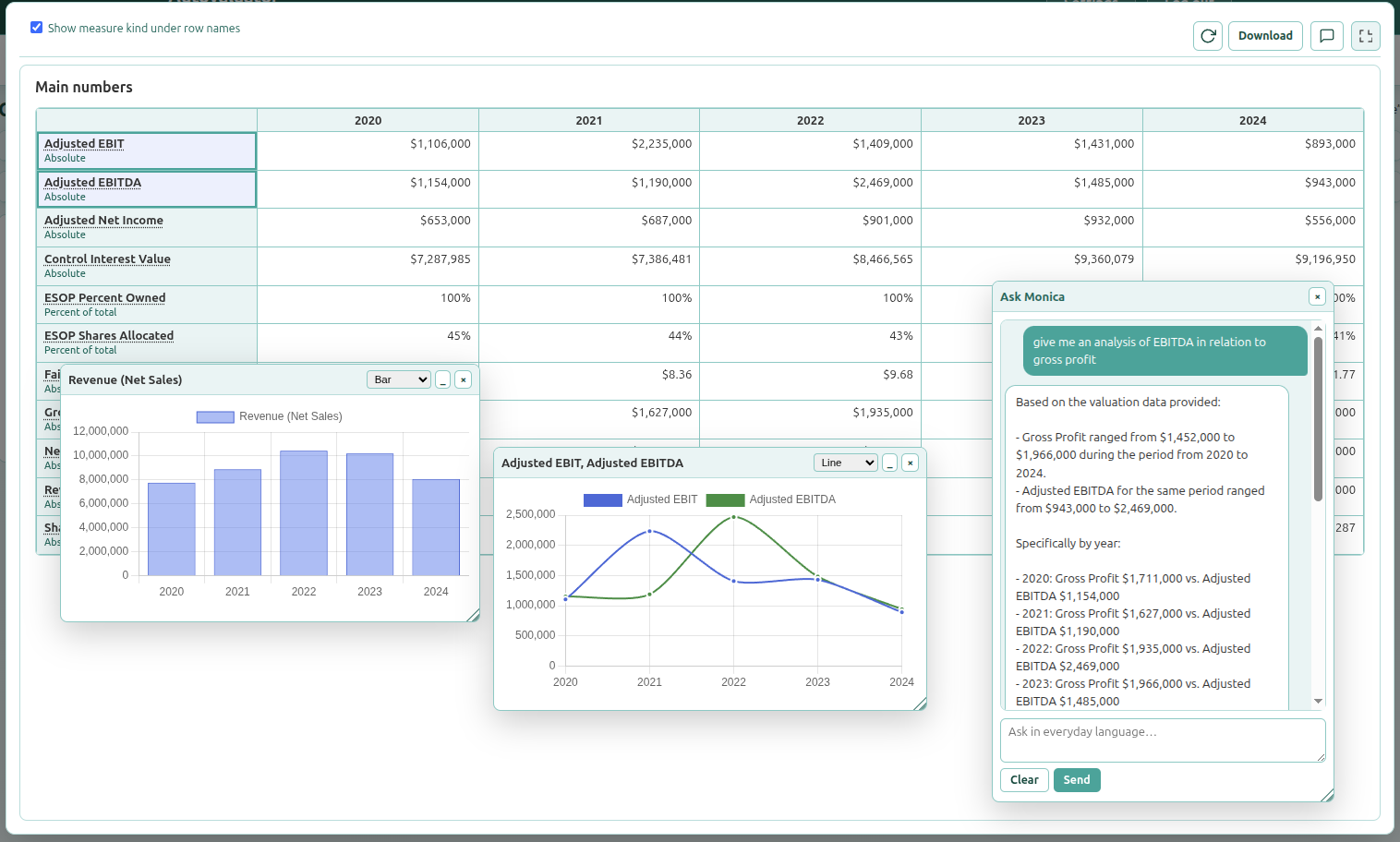This screenshot has height=842, width=1400.
Task: Click the $653,000 Adjusted Net Income cell
Action: (x=368, y=227)
